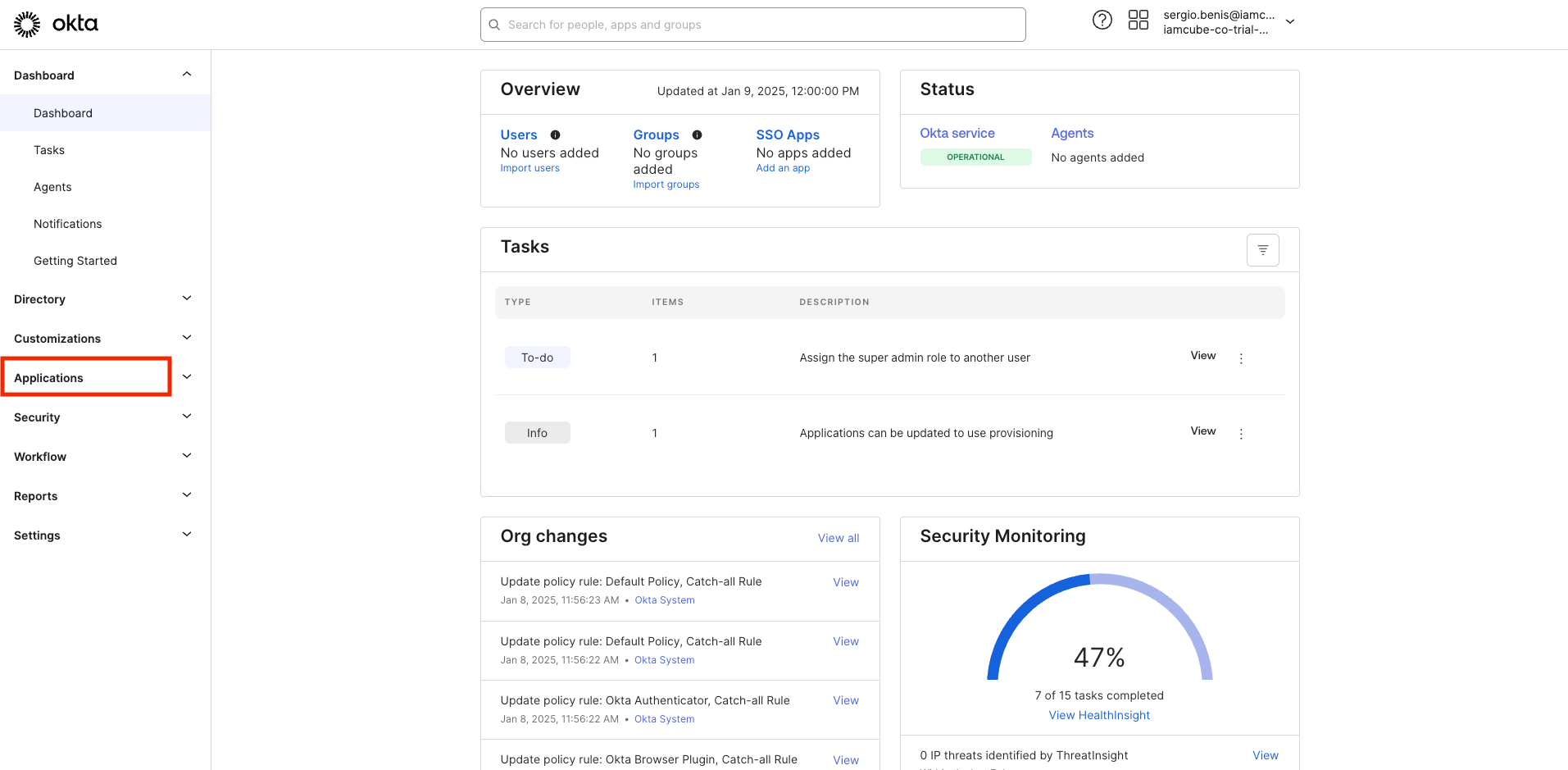
Task: Expand the Workflow sidebar section
Action: point(187,456)
